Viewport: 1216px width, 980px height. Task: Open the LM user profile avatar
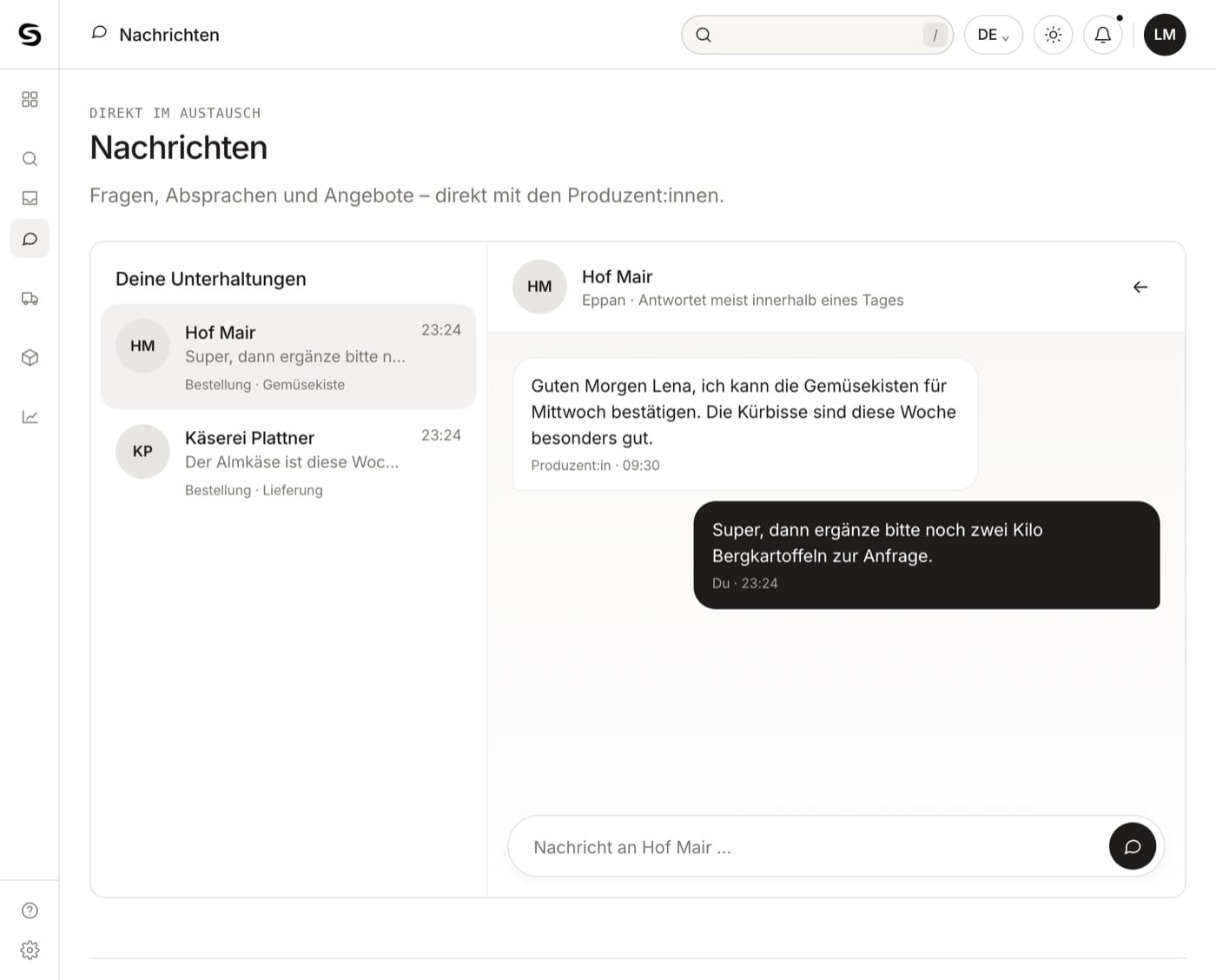[x=1165, y=35]
